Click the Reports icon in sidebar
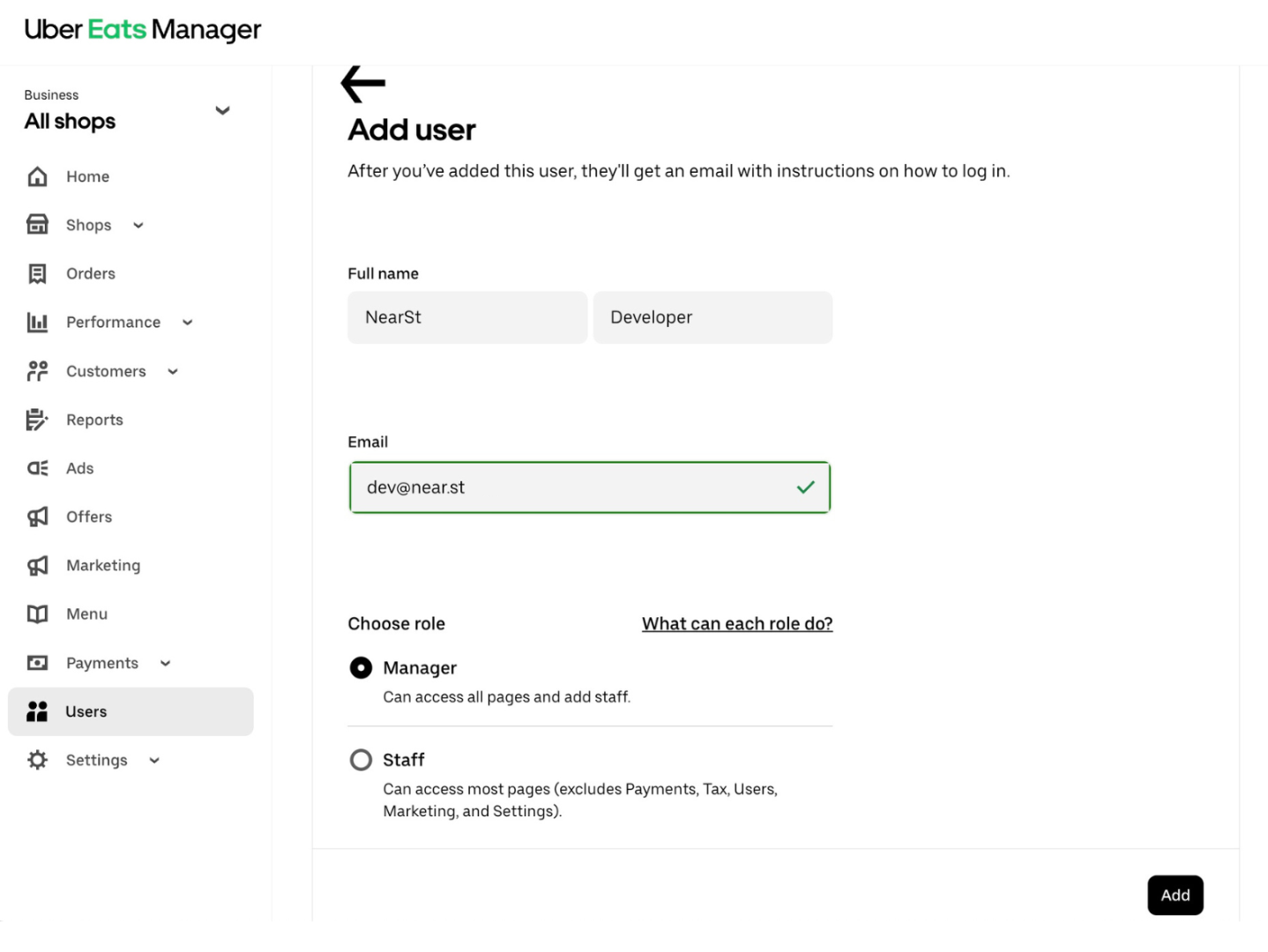 coord(37,420)
